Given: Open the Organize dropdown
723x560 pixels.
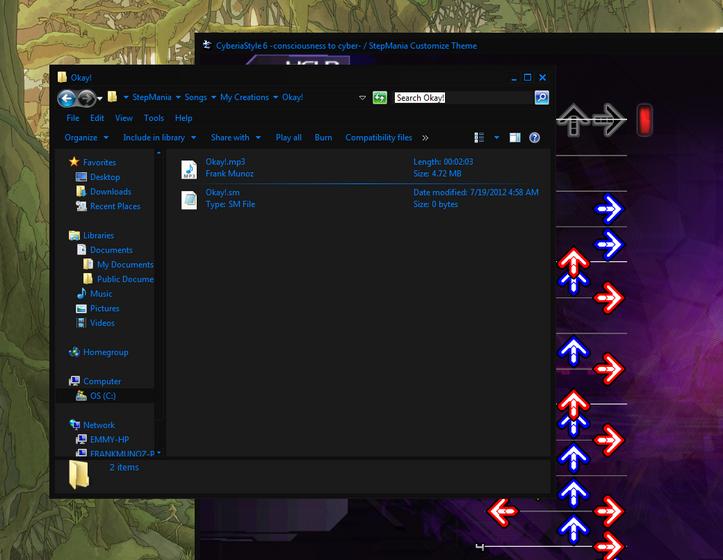Looking at the screenshot, I should (86, 137).
